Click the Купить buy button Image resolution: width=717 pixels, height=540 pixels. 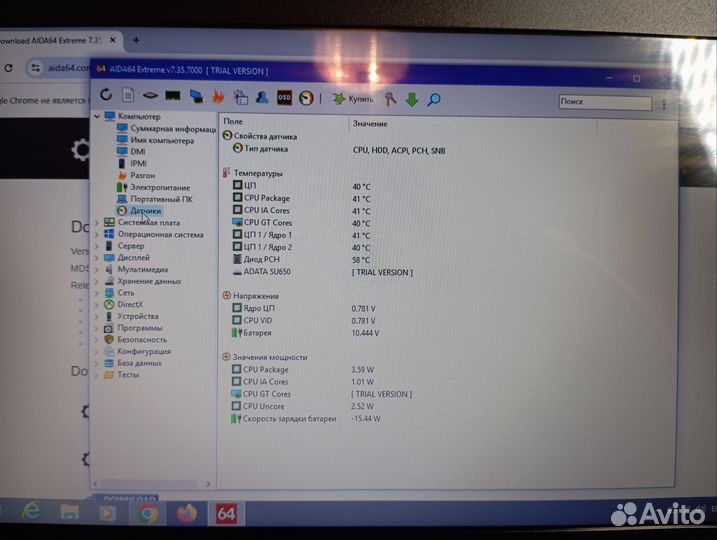pos(353,99)
